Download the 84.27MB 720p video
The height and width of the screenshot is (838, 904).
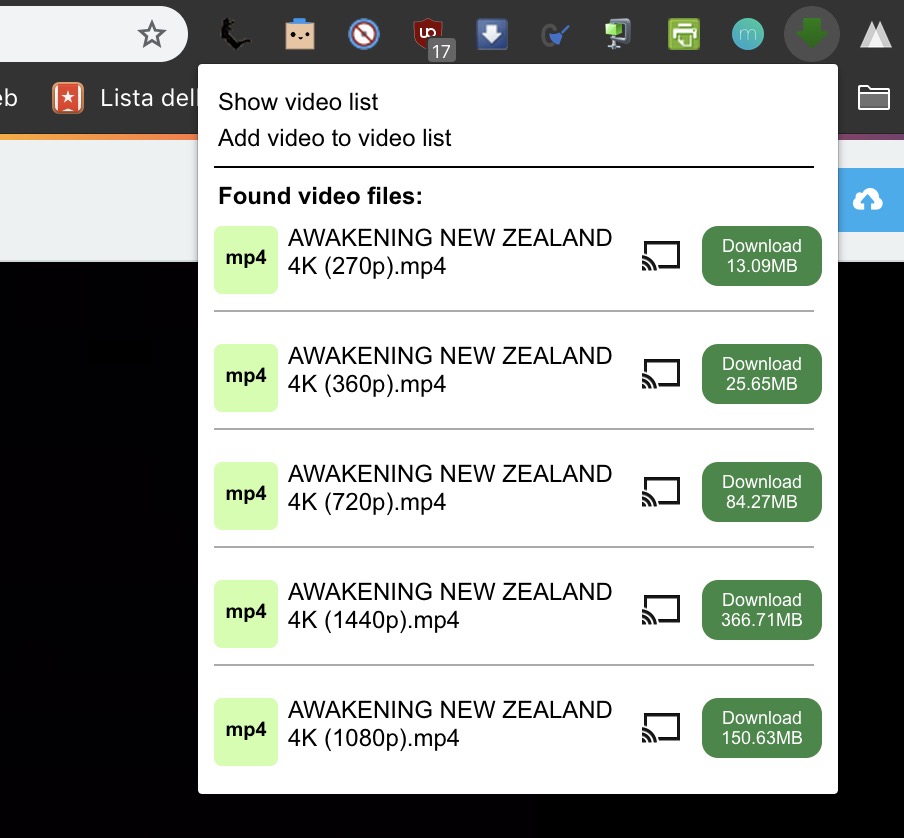[x=761, y=492]
